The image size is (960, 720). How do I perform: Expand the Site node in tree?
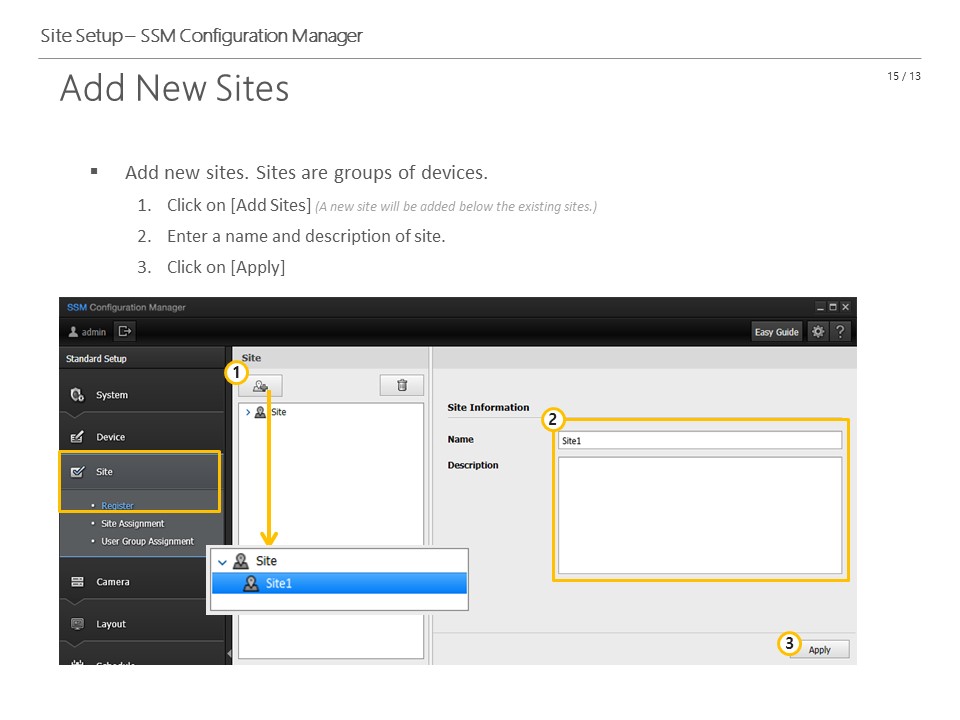(x=248, y=412)
